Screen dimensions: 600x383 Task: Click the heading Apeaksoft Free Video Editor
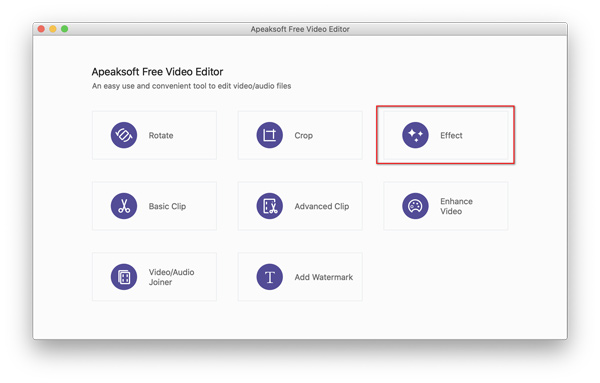157,72
